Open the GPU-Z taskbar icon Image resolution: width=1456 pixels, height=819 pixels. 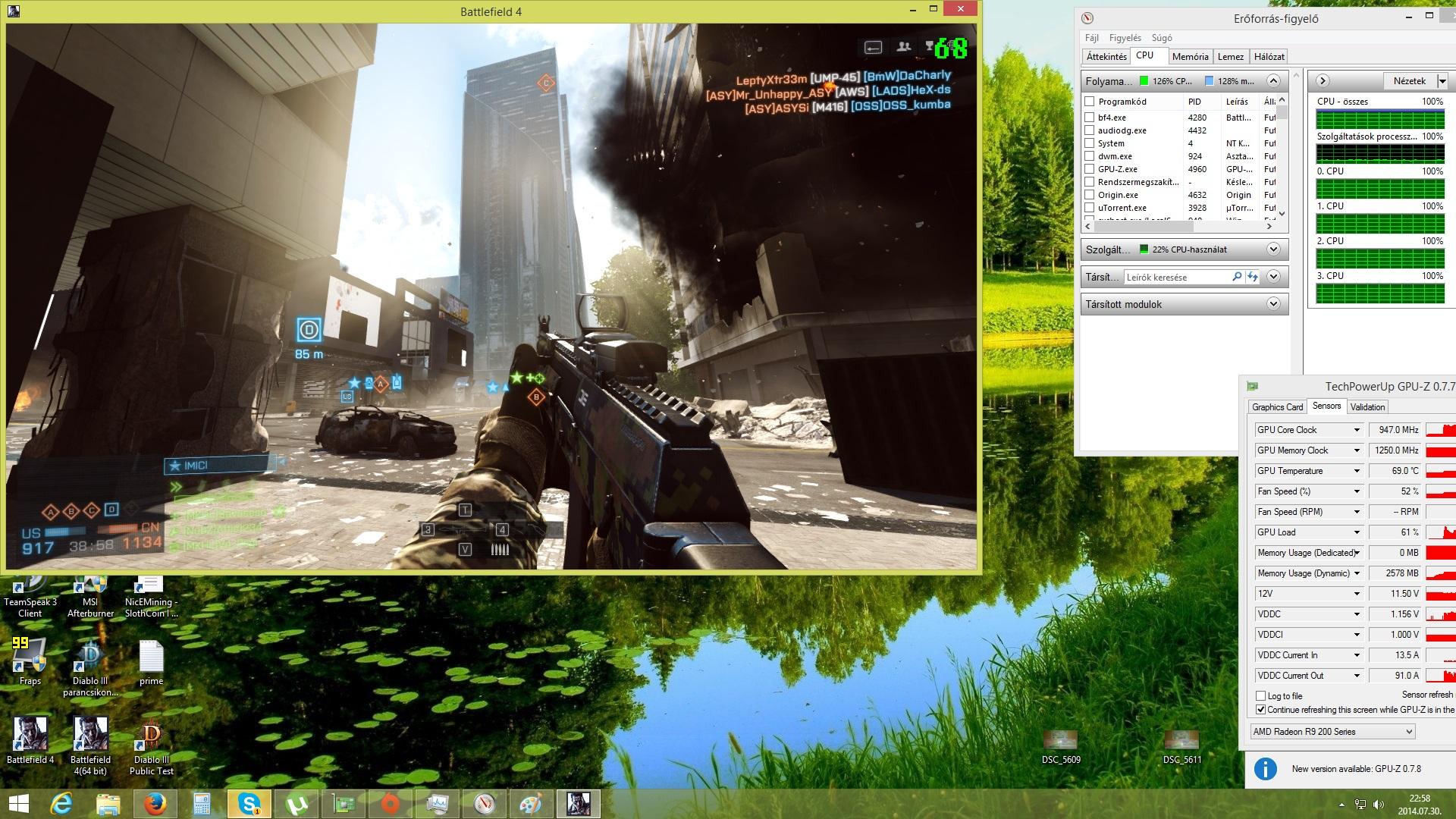pos(344,804)
